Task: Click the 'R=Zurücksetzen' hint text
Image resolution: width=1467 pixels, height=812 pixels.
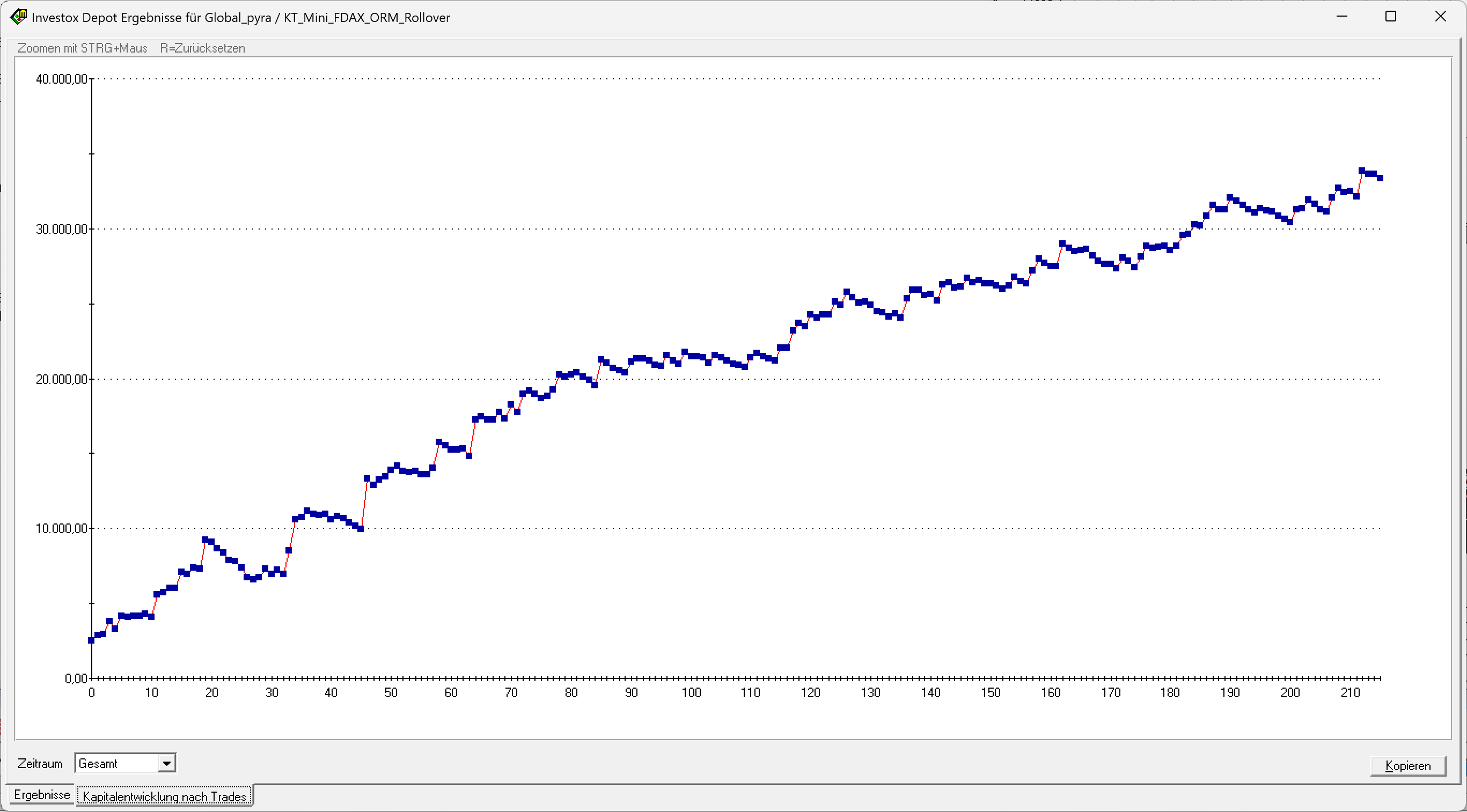Action: [202, 48]
